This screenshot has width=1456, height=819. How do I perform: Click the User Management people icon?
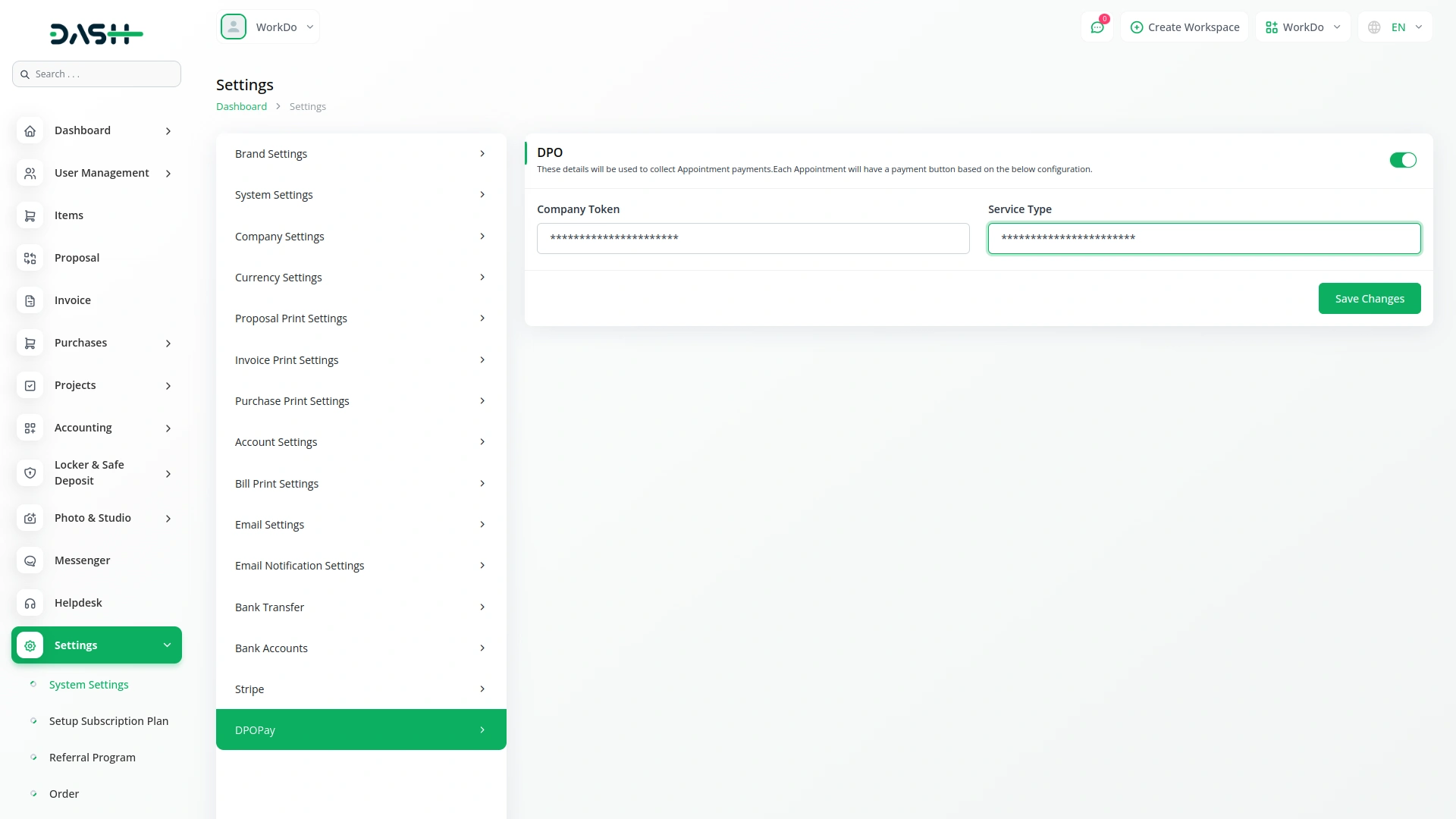(x=30, y=173)
